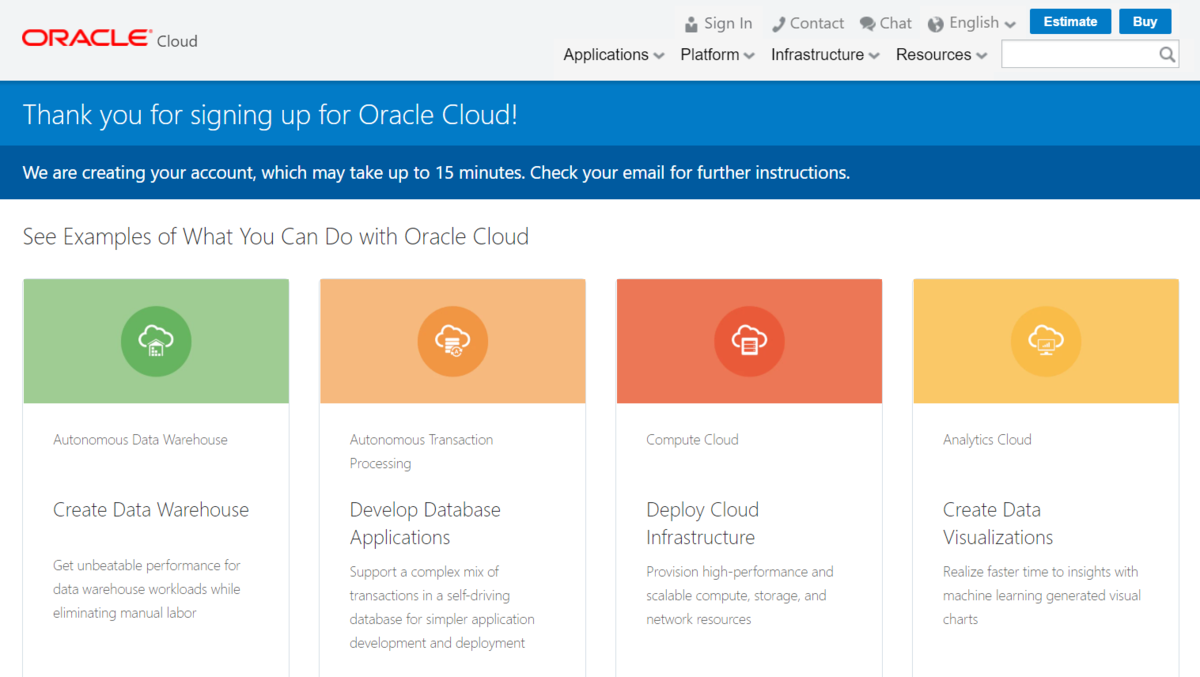Click the Analytics Cloud label
This screenshot has height=677, width=1200.
987,439
